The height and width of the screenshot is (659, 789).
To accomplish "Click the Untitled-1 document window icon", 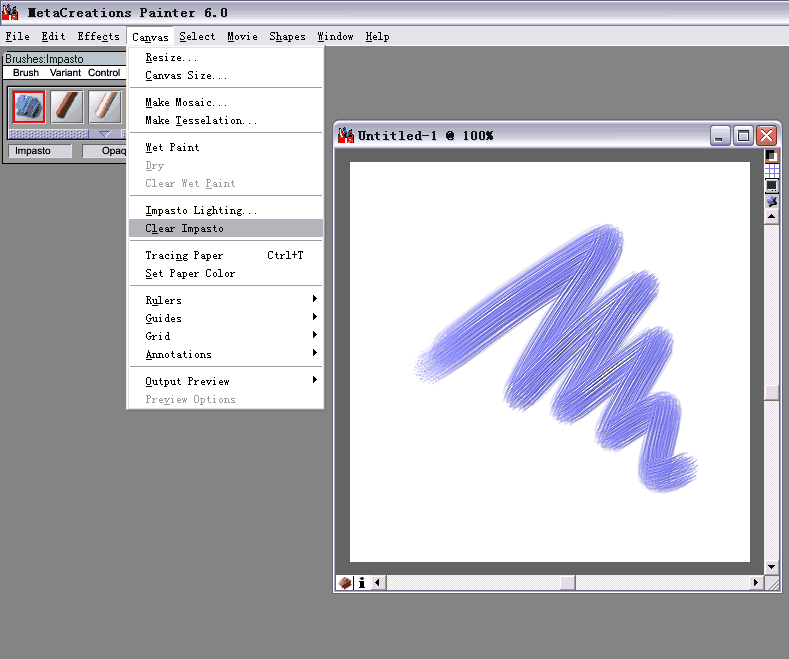I will point(346,135).
